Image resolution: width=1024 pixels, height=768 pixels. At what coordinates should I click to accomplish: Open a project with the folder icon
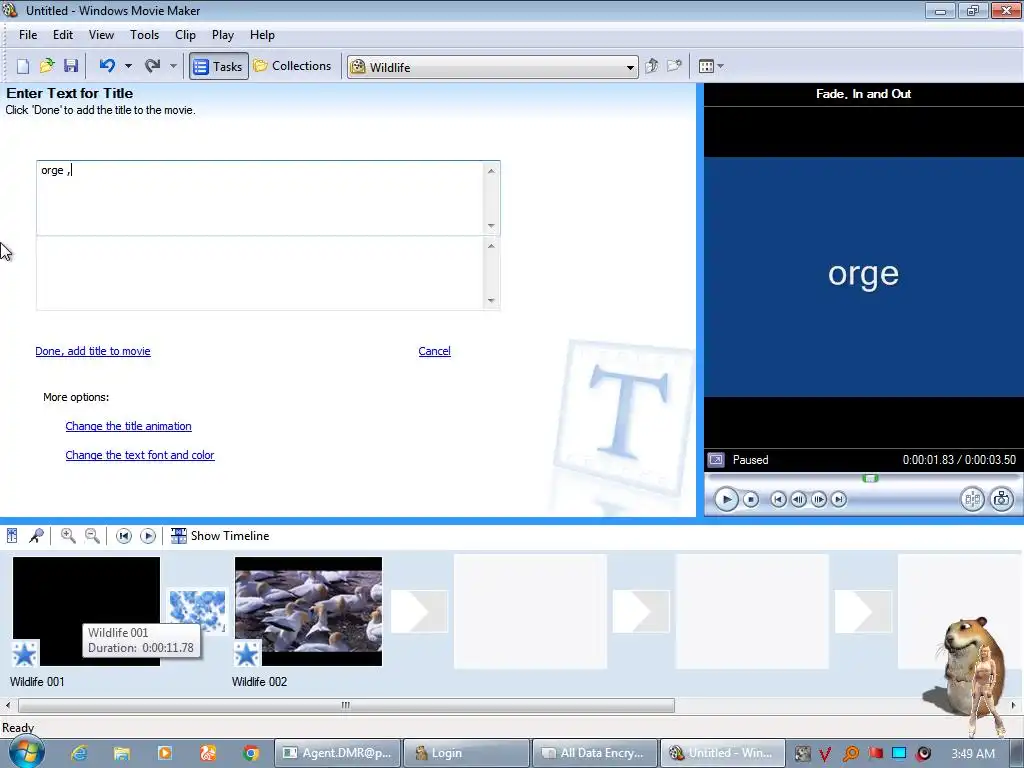coord(47,66)
